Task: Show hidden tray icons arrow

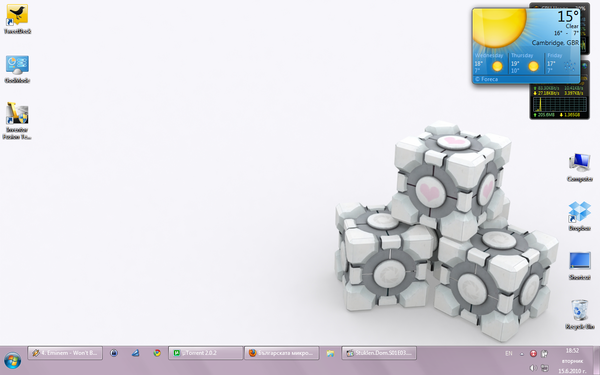Action: pos(522,354)
